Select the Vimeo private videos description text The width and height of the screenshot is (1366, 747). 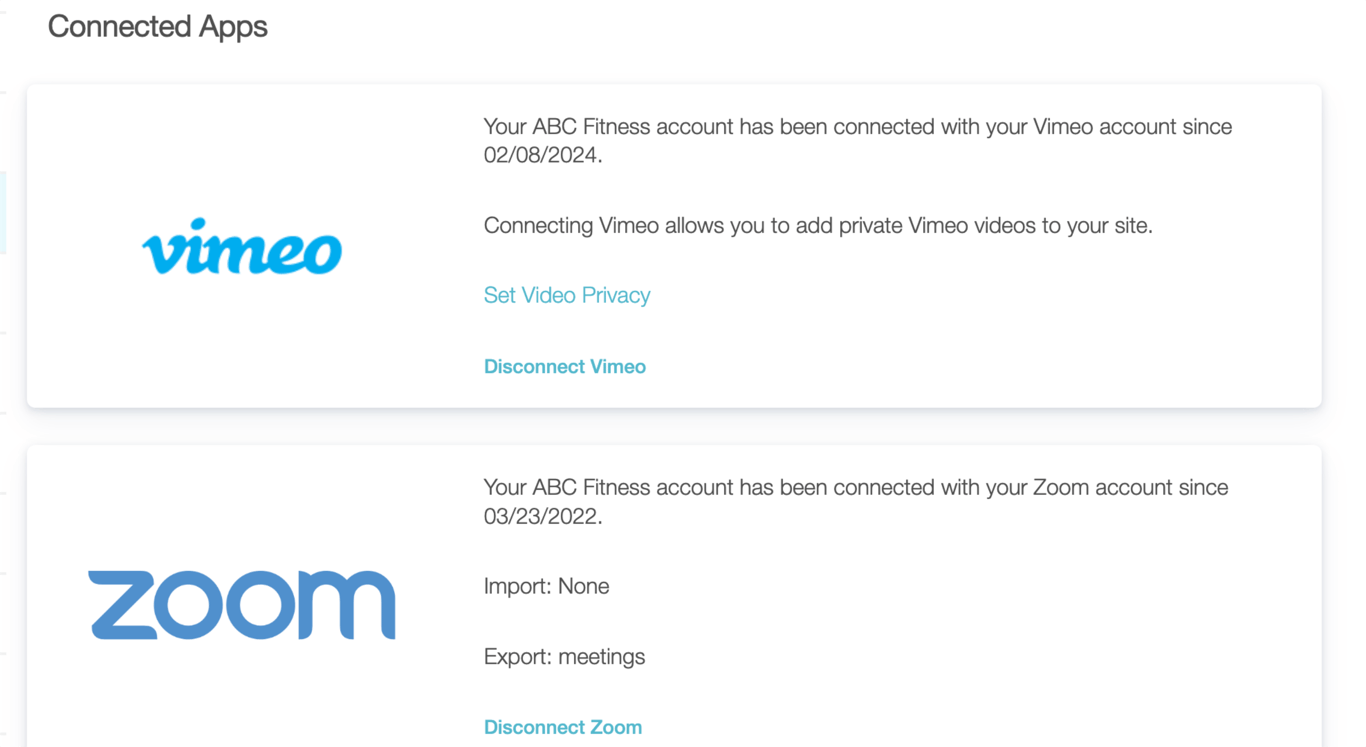817,225
